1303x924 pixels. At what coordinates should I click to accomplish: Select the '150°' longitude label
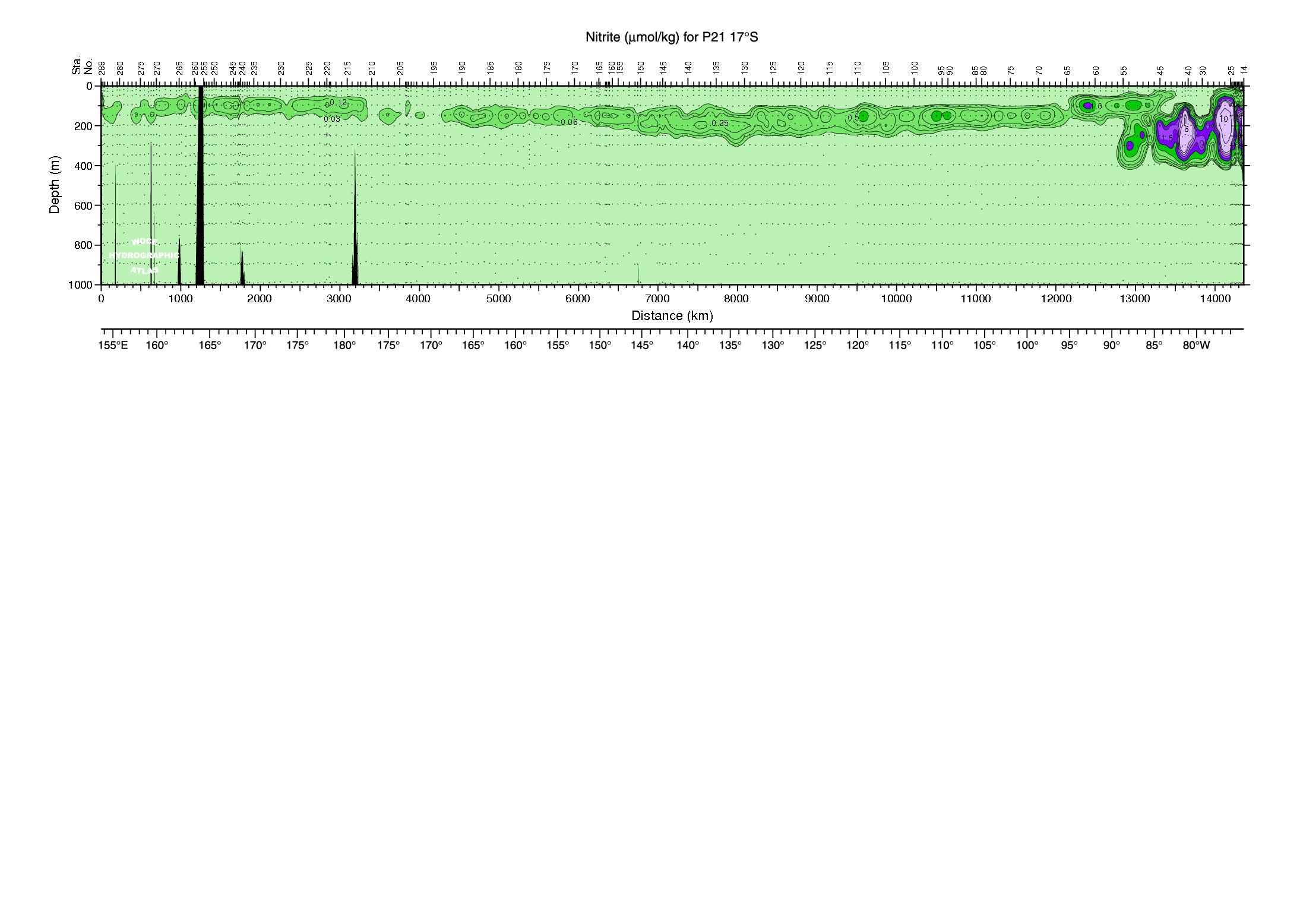(600, 346)
